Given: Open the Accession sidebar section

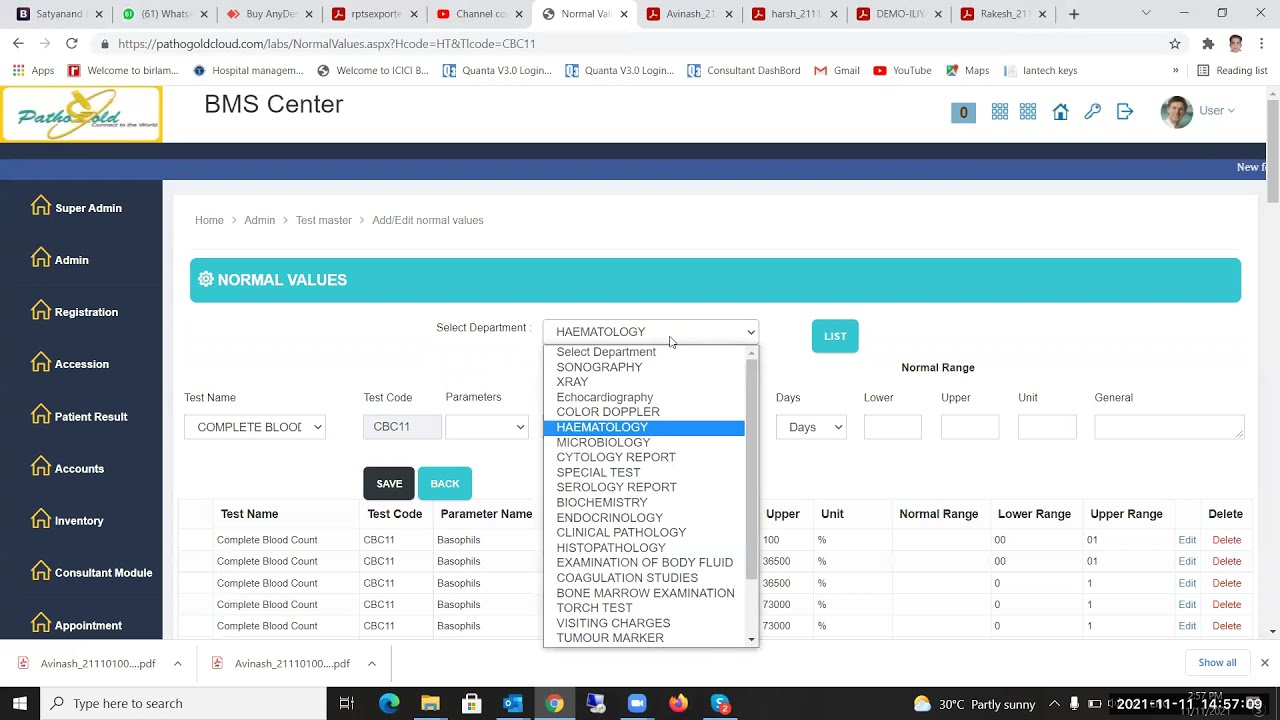Looking at the screenshot, I should click(70, 363).
